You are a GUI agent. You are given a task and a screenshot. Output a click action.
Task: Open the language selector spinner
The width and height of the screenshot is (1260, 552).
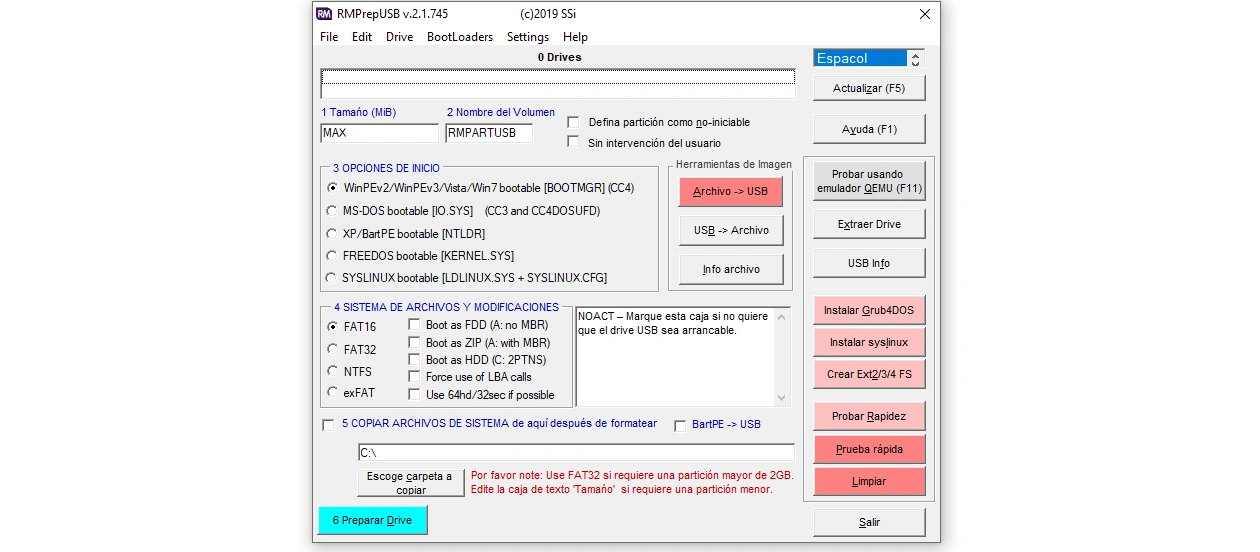click(916, 58)
